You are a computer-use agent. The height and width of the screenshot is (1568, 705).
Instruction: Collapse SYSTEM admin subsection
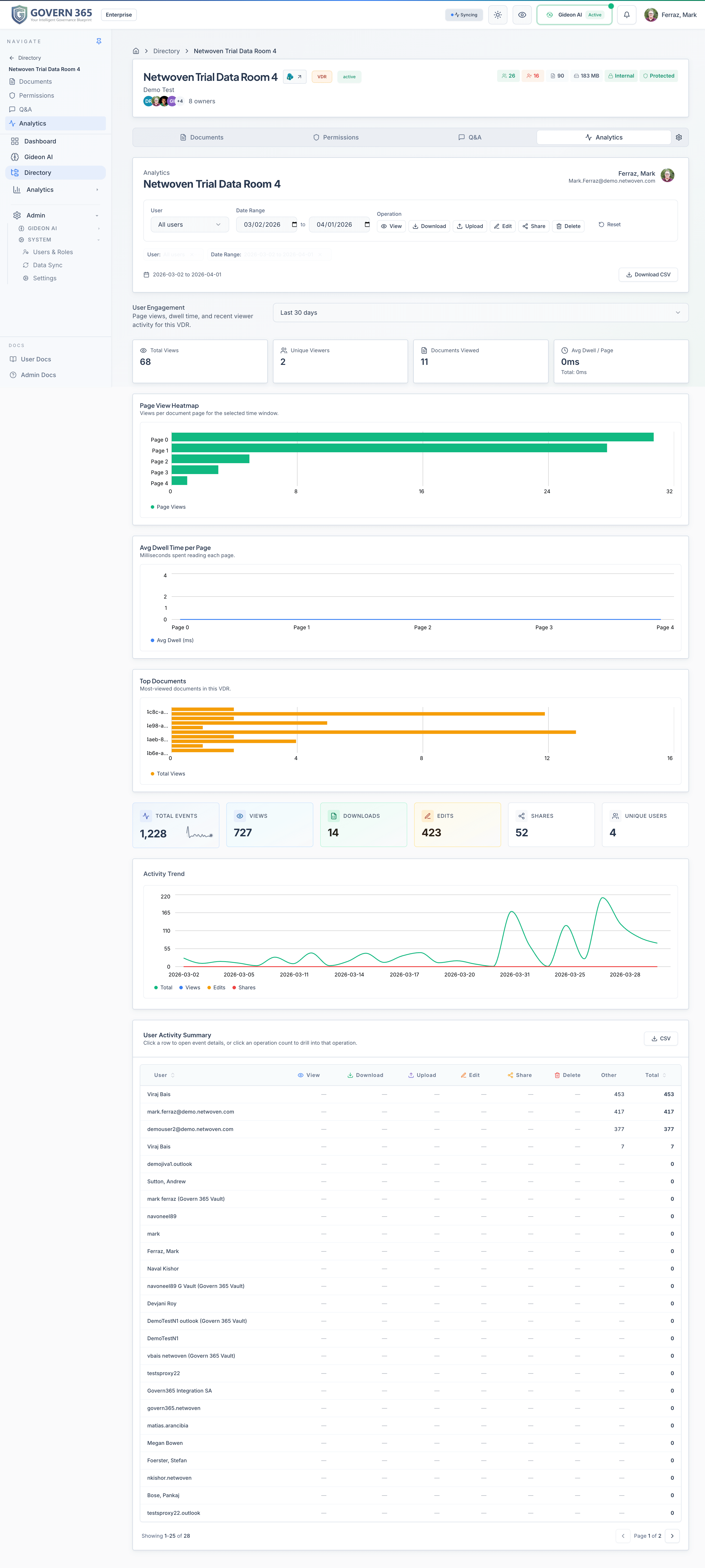pyautogui.click(x=98, y=240)
